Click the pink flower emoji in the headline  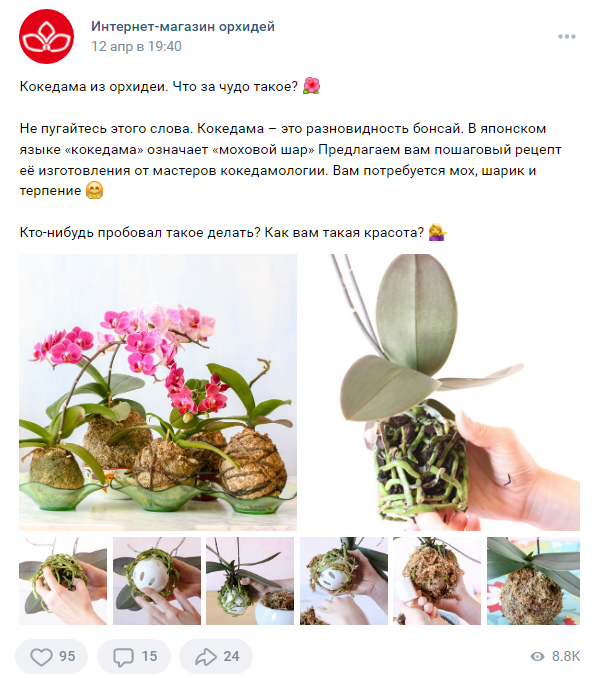click(312, 86)
